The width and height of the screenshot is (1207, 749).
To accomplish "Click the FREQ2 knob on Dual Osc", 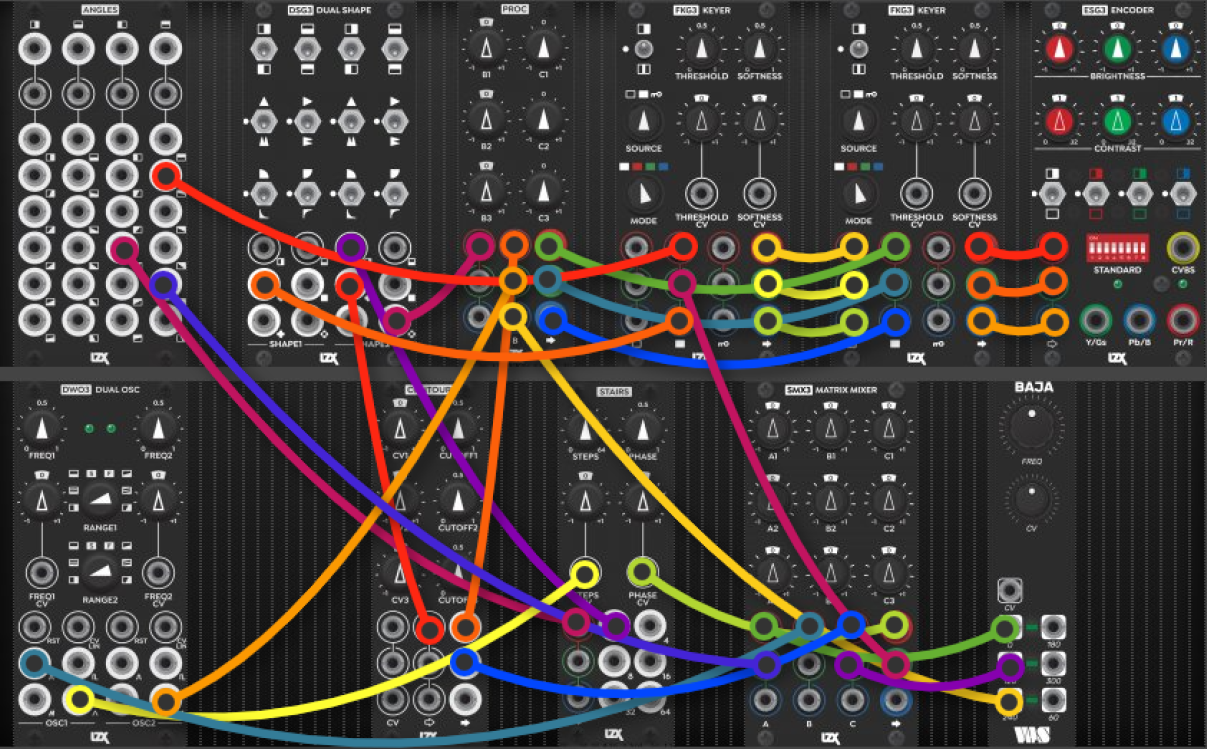I will tap(157, 429).
